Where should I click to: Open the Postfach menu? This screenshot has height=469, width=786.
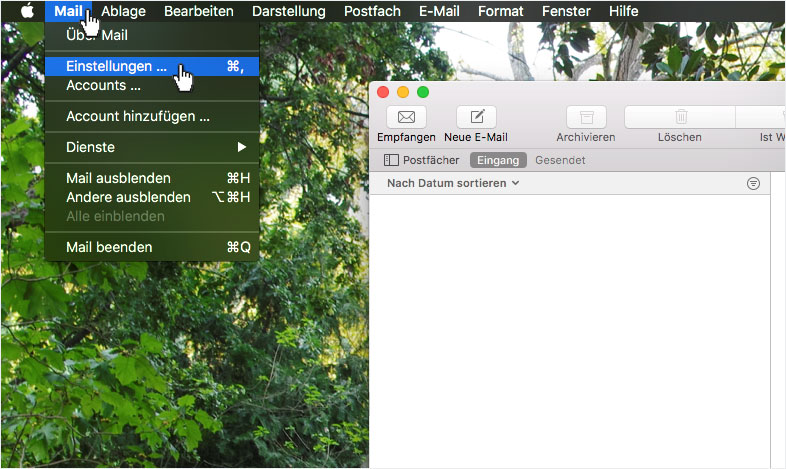pos(372,11)
